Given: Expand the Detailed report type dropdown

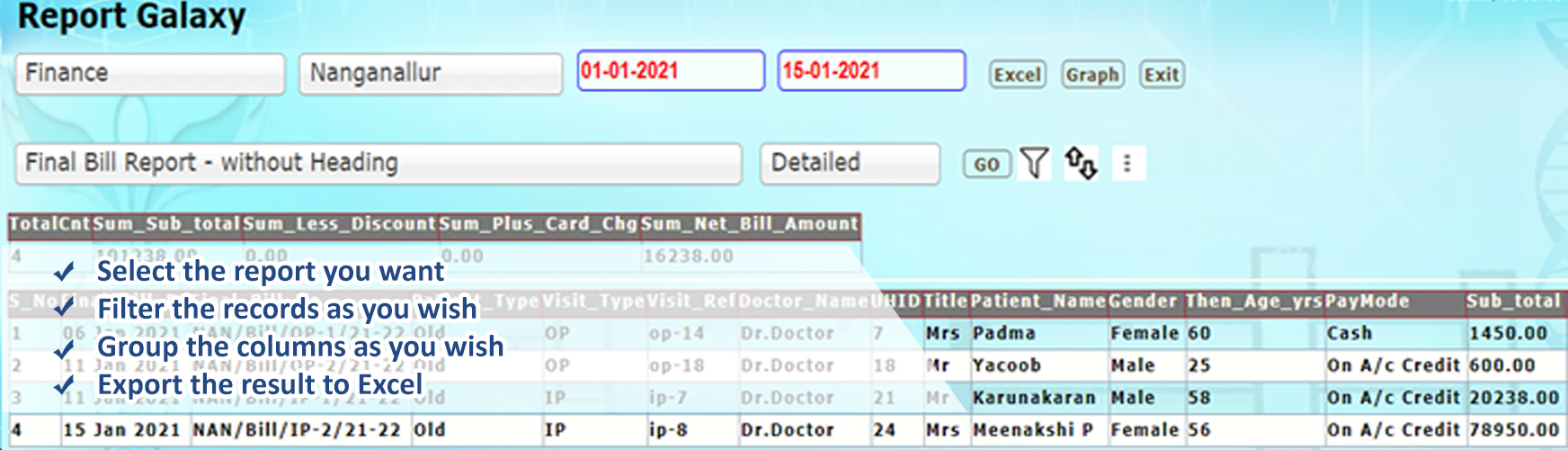Looking at the screenshot, I should click(850, 164).
